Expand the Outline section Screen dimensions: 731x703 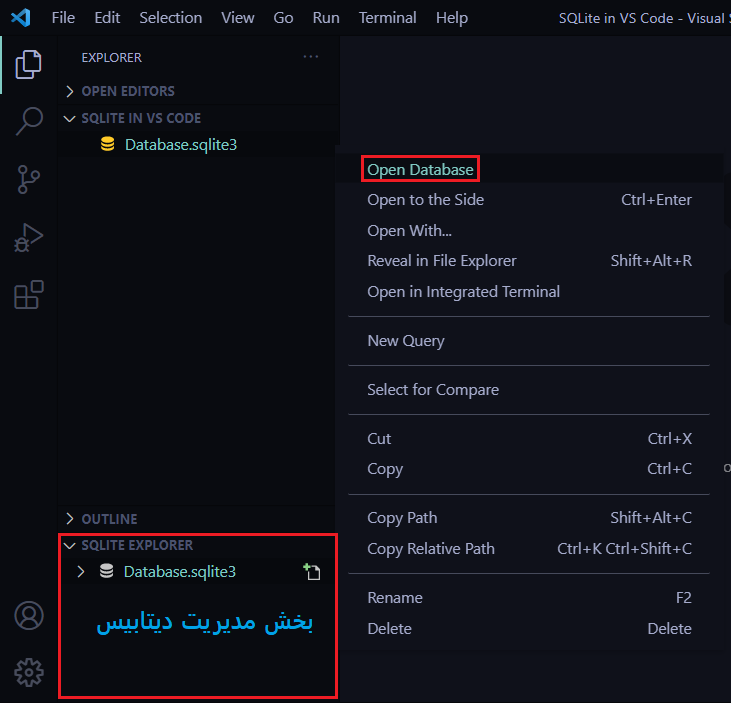[70, 518]
